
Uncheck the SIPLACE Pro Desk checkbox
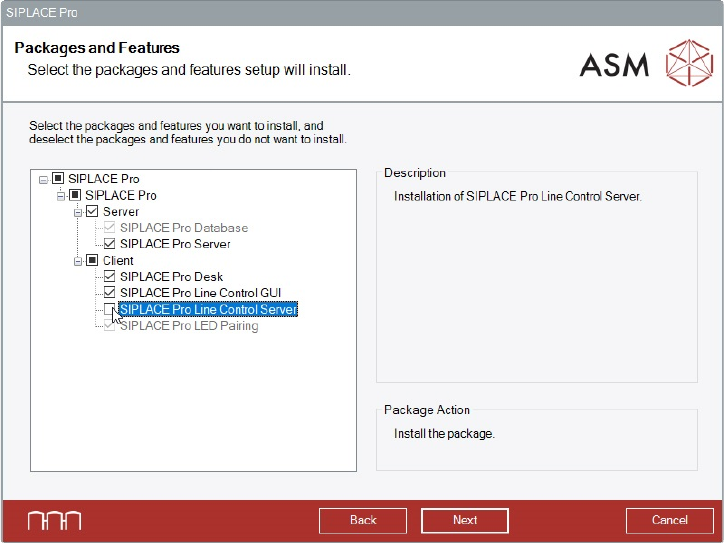[x=109, y=276]
